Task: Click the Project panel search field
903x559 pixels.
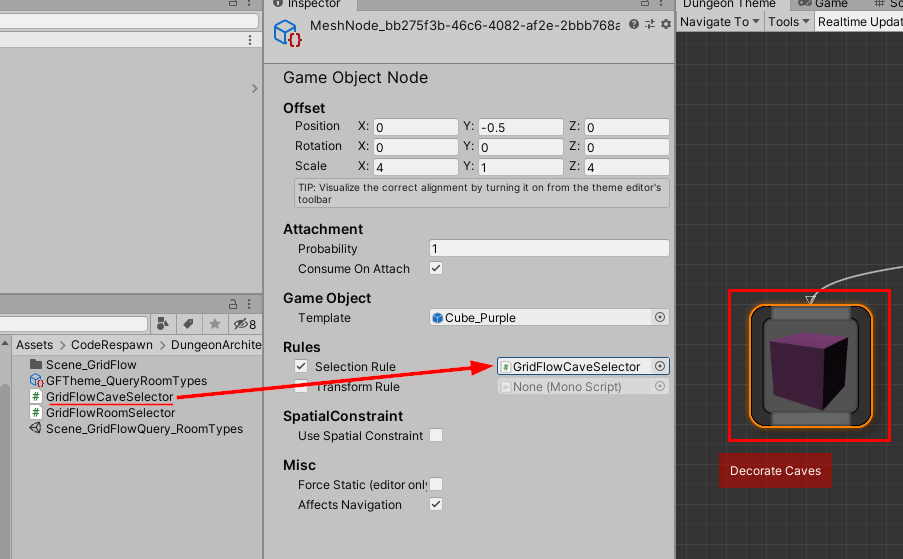Action: [74, 324]
